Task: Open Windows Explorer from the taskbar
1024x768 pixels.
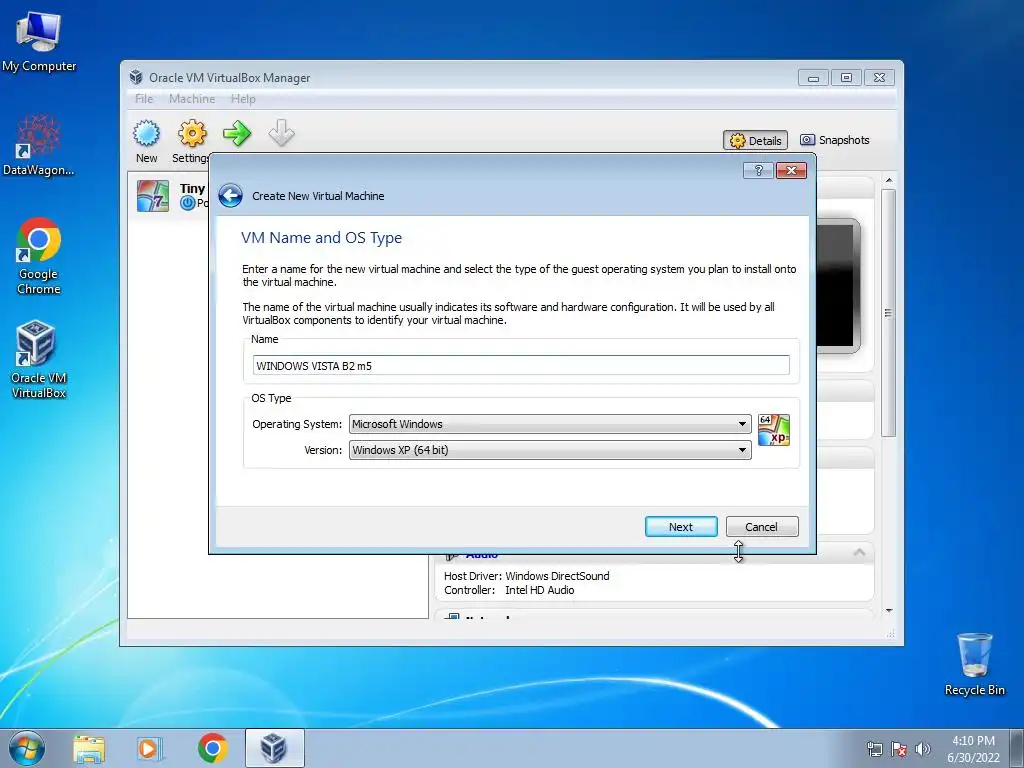Action: (89, 748)
